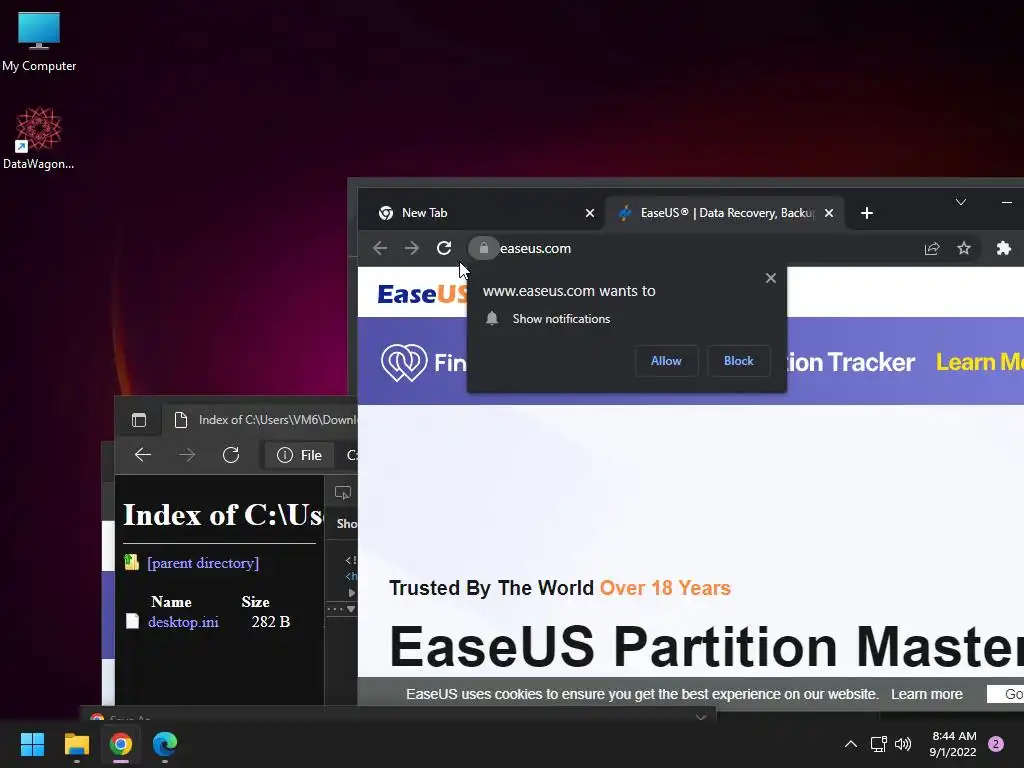Viewport: 1024px width, 768px height.
Task: Switch to Chrome from the taskbar
Action: click(x=121, y=744)
